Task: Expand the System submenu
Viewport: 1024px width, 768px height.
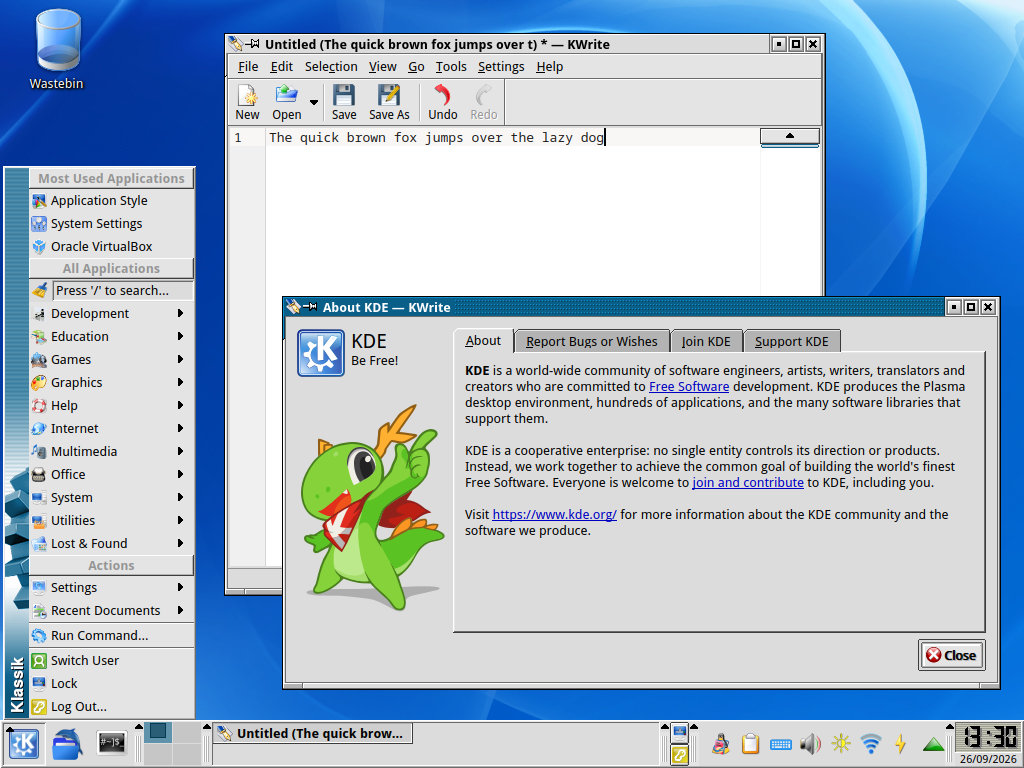Action: (112, 498)
